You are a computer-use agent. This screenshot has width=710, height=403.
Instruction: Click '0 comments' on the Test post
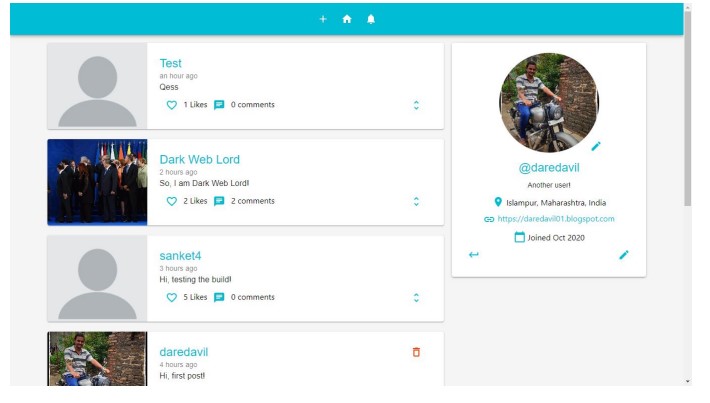pos(253,105)
